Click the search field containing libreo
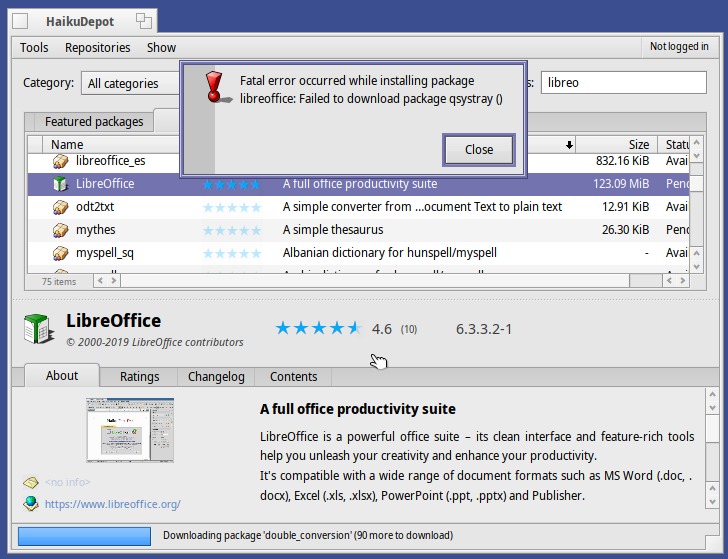The height and width of the screenshot is (559, 728). point(624,83)
